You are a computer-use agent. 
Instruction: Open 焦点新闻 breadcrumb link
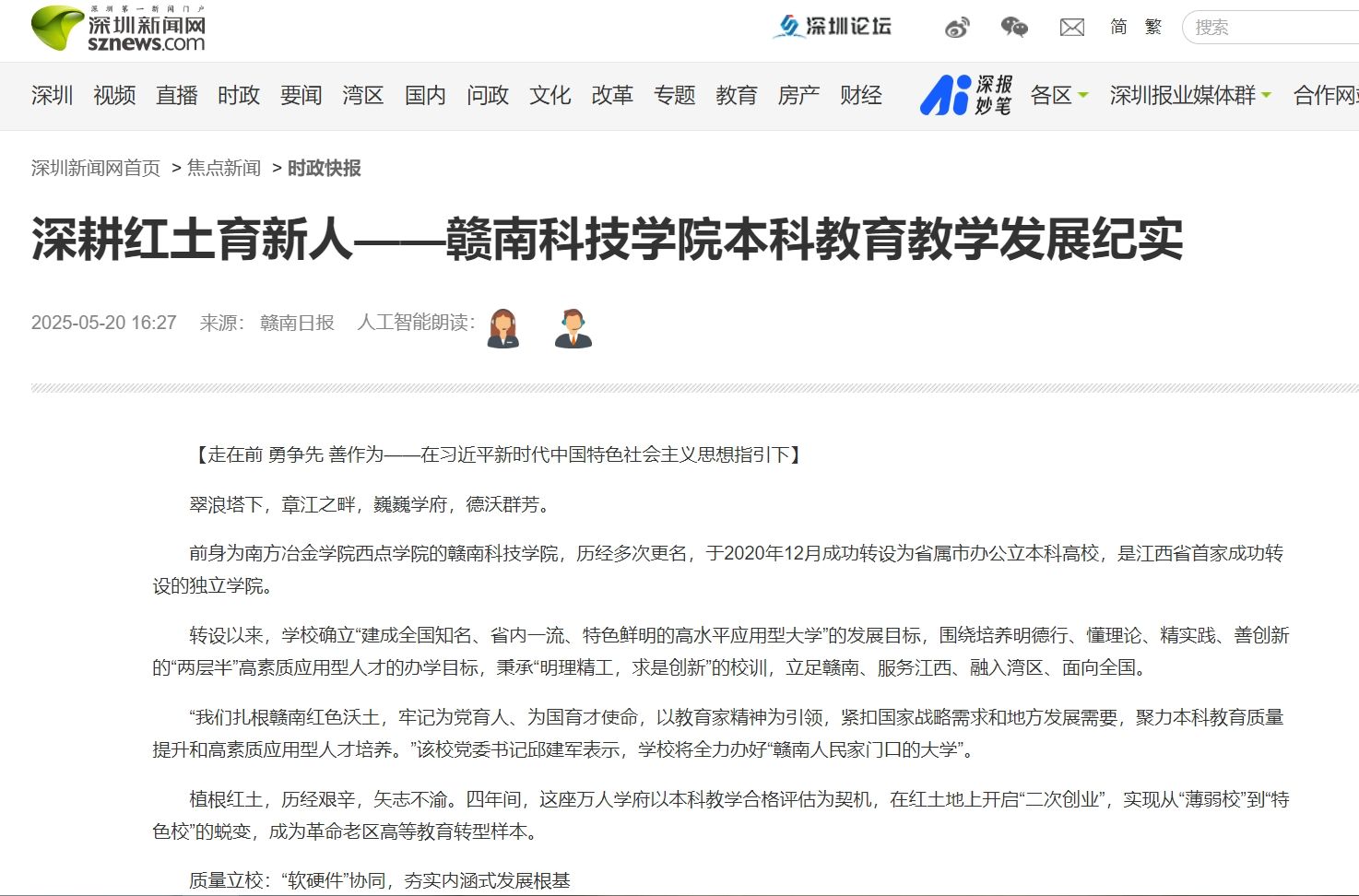tap(224, 168)
